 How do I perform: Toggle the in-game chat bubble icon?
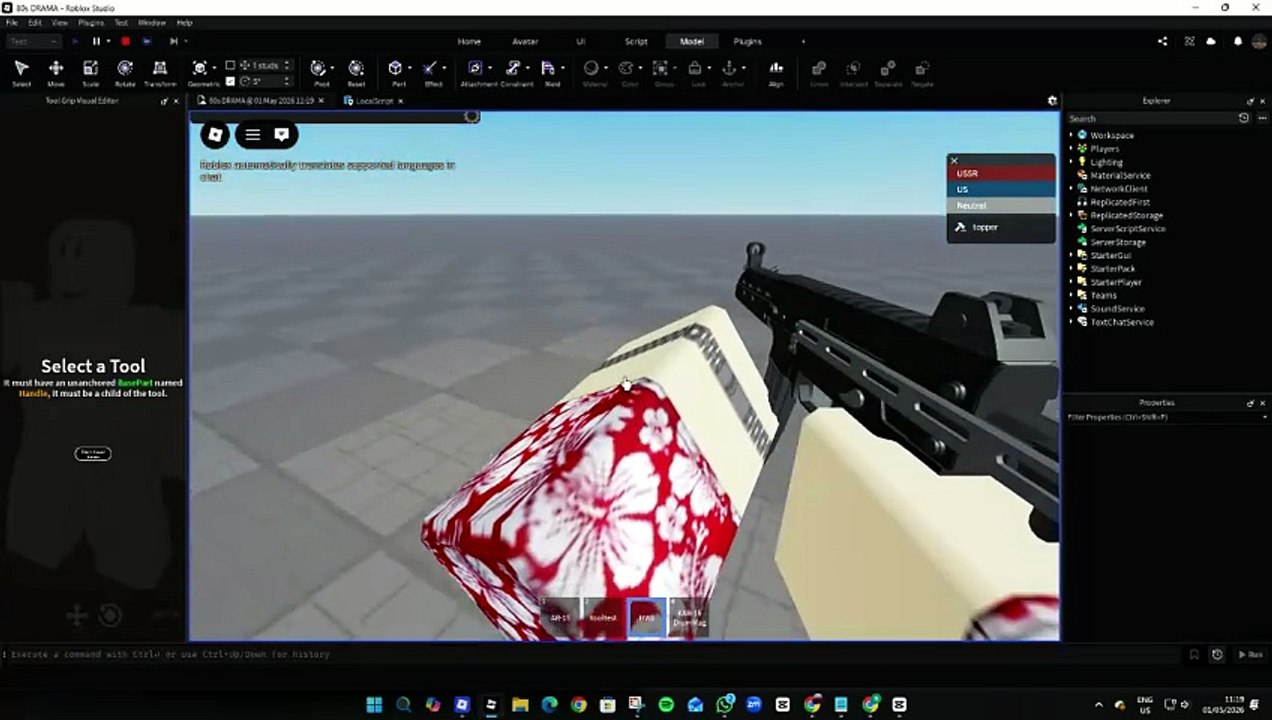pyautogui.click(x=282, y=134)
